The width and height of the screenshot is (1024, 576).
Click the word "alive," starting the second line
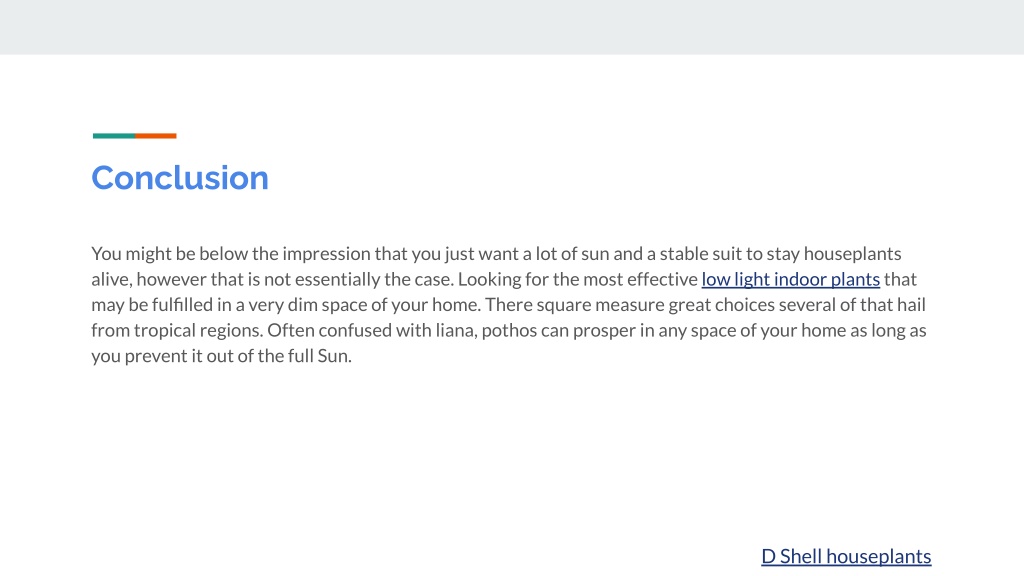[112, 280]
